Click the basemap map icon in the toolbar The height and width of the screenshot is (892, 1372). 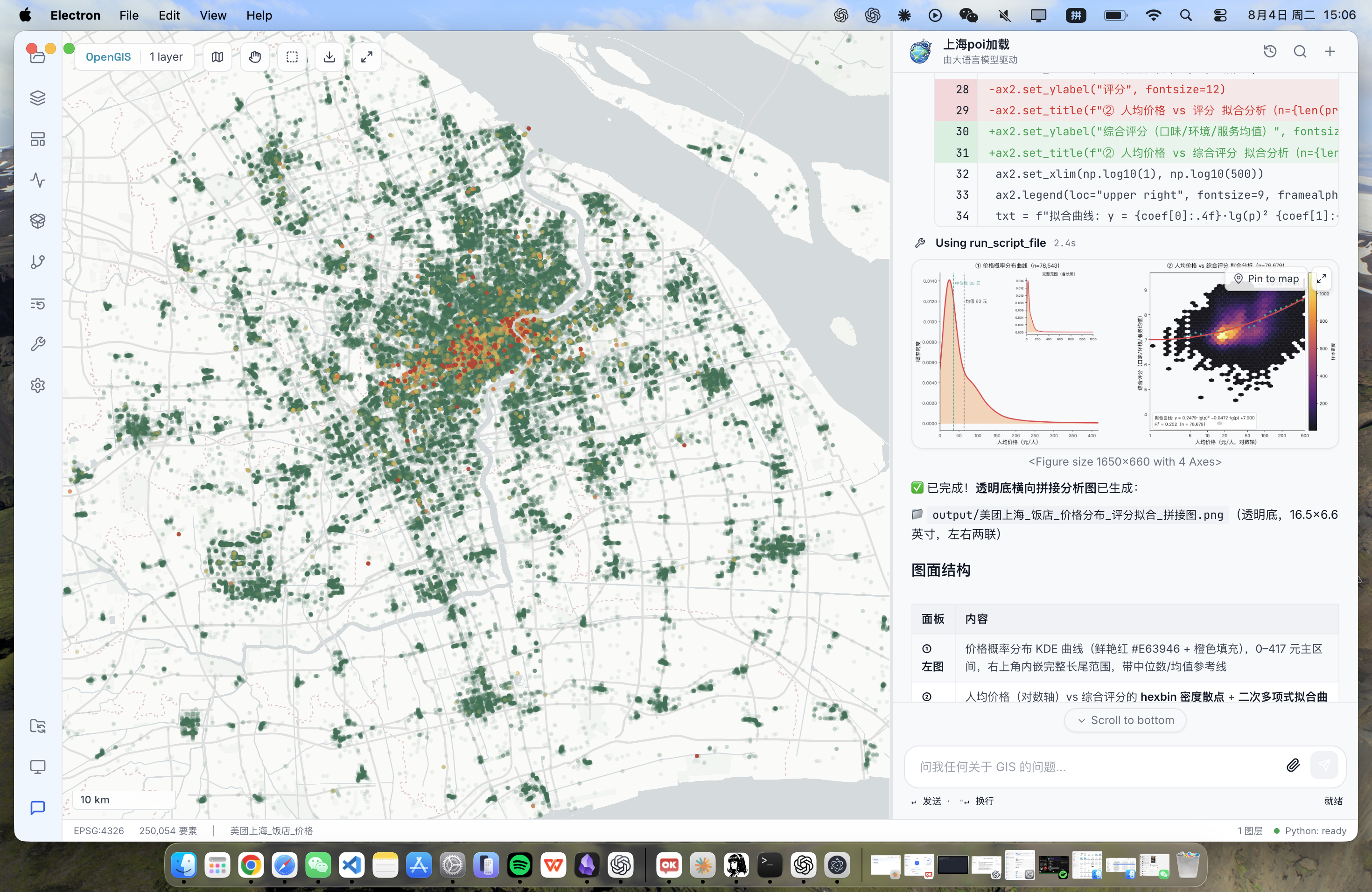pos(217,56)
